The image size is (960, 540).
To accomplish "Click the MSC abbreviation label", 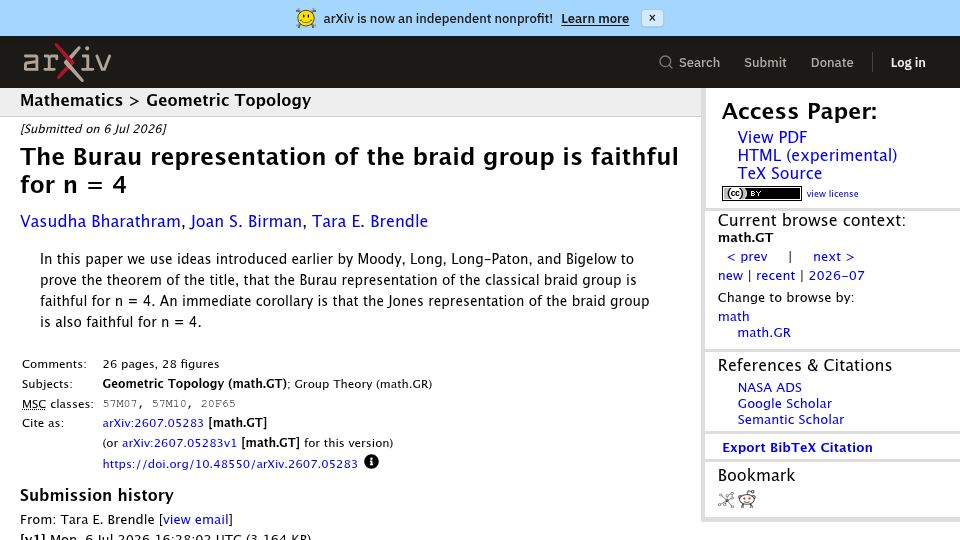I will 34,404.
